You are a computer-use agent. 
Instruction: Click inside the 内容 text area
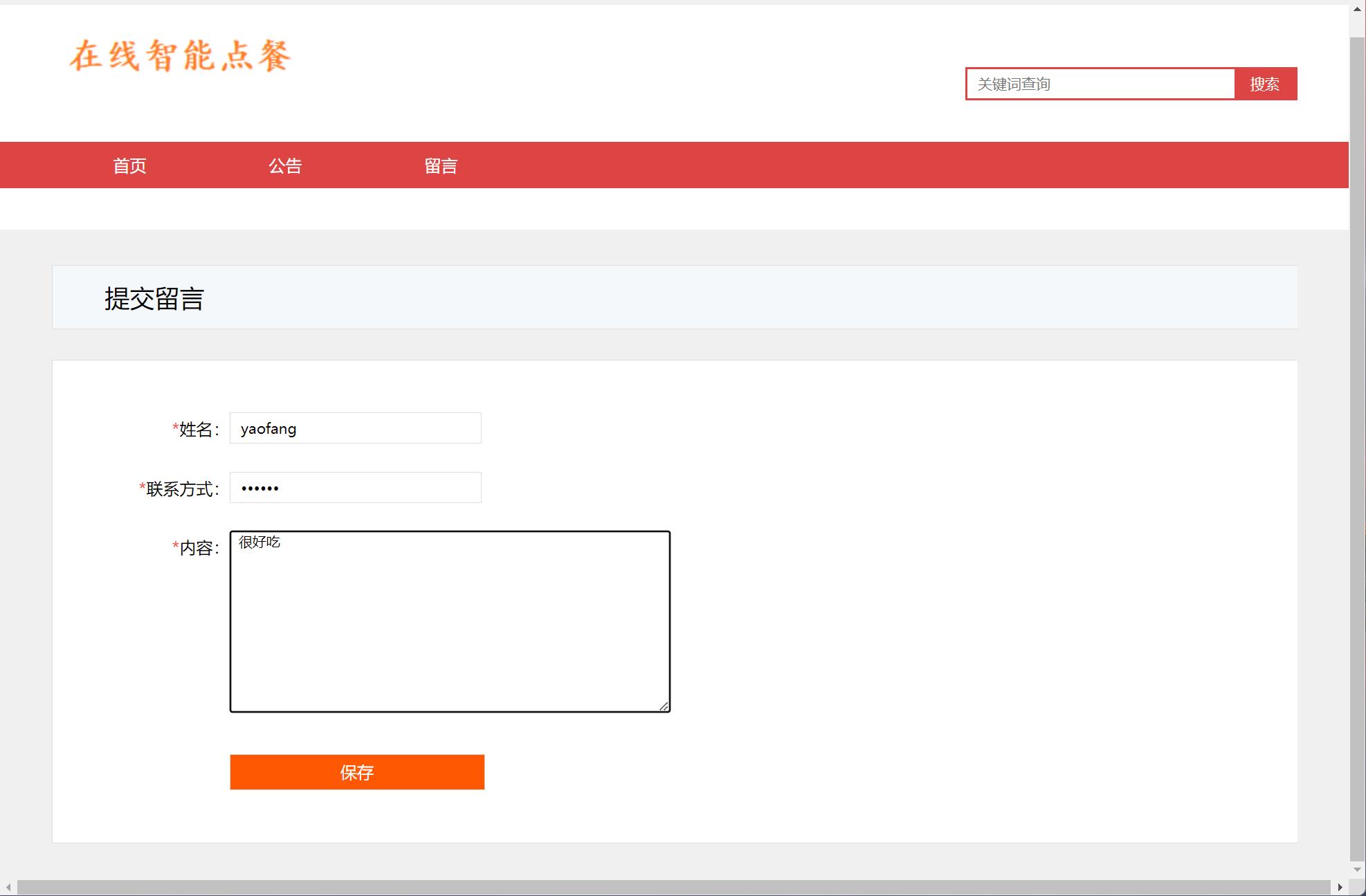pos(450,621)
